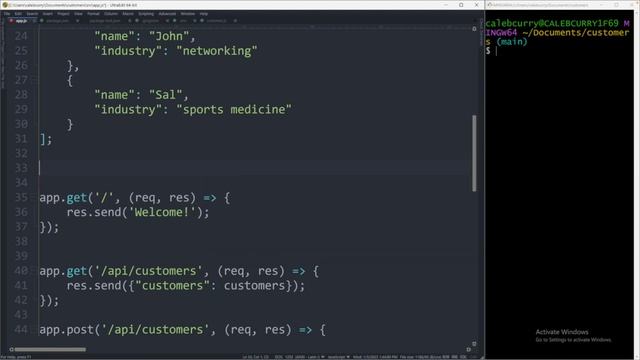Open the File menu in UltraEdit
The image size is (640, 360).
tap(7, 14)
